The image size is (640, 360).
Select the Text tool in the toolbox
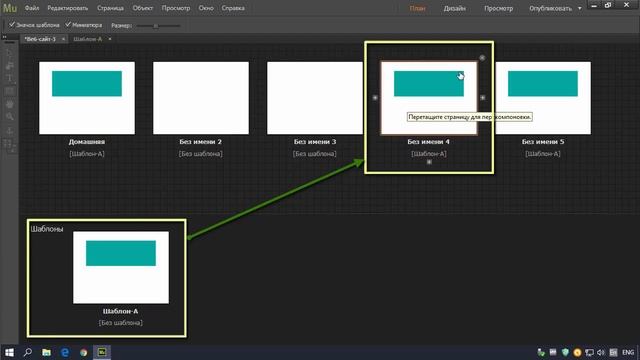[9, 78]
